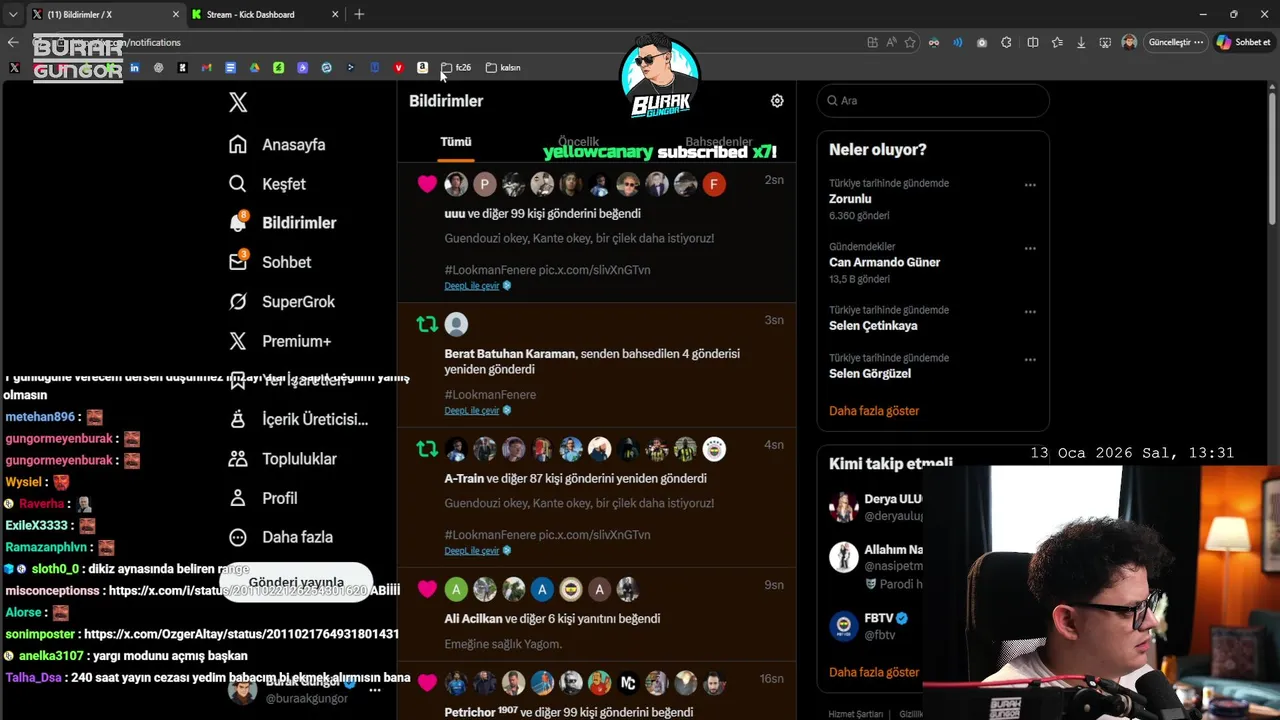1280x720 pixels.
Task: Toggle split screen view icon
Action: pos(1033,42)
